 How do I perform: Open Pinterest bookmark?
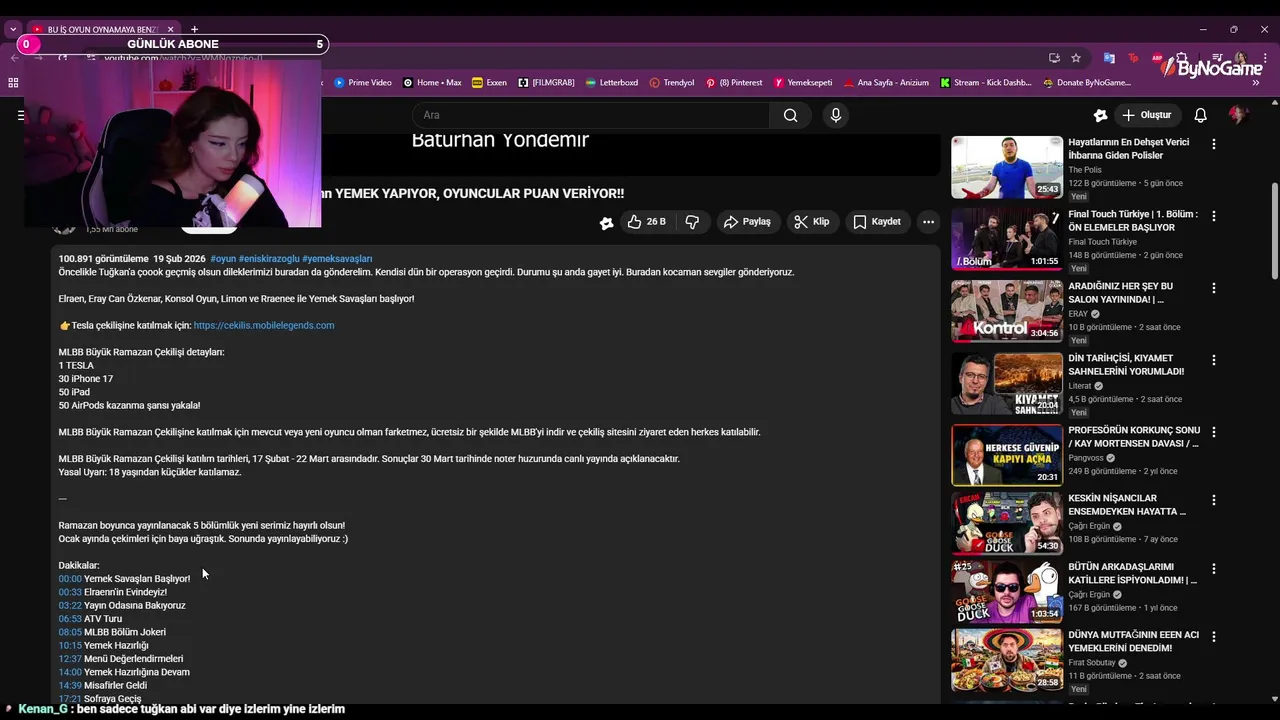733,83
